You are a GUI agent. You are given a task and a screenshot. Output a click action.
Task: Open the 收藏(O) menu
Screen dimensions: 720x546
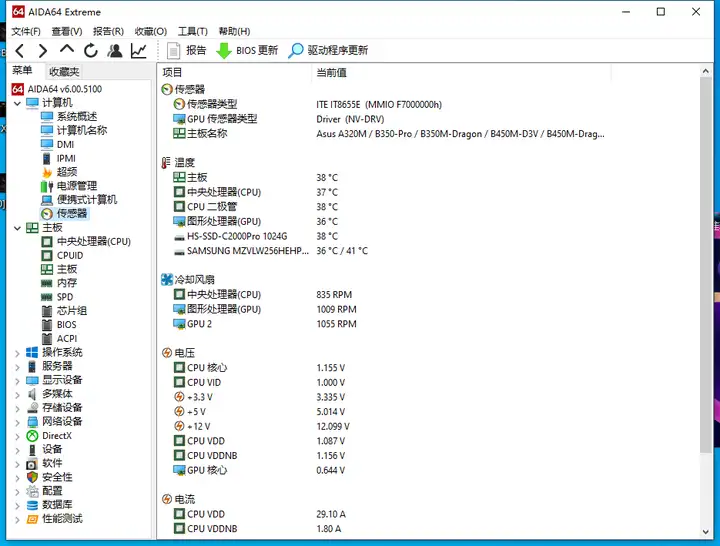click(151, 31)
